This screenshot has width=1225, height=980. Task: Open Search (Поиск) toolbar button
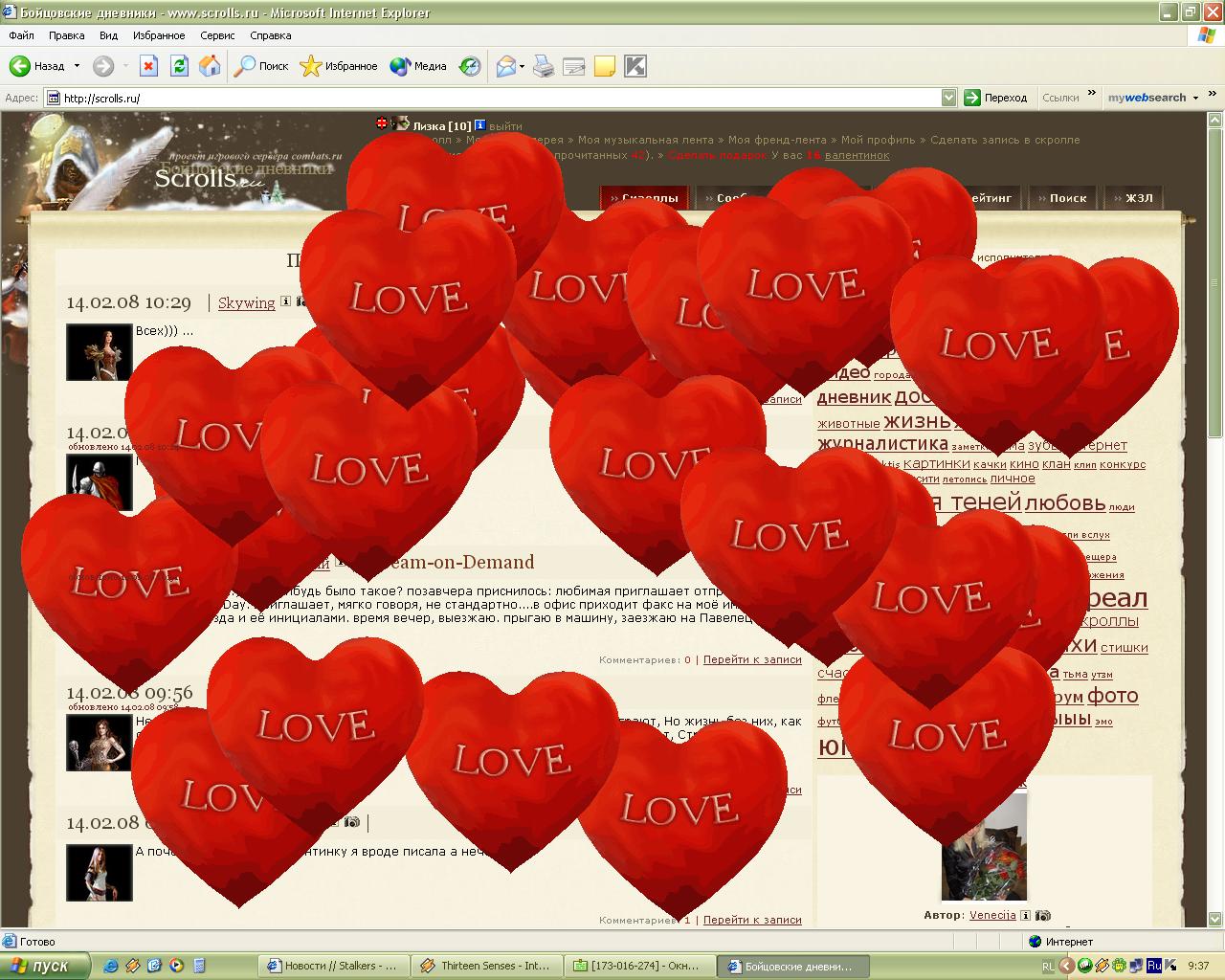[x=262, y=66]
